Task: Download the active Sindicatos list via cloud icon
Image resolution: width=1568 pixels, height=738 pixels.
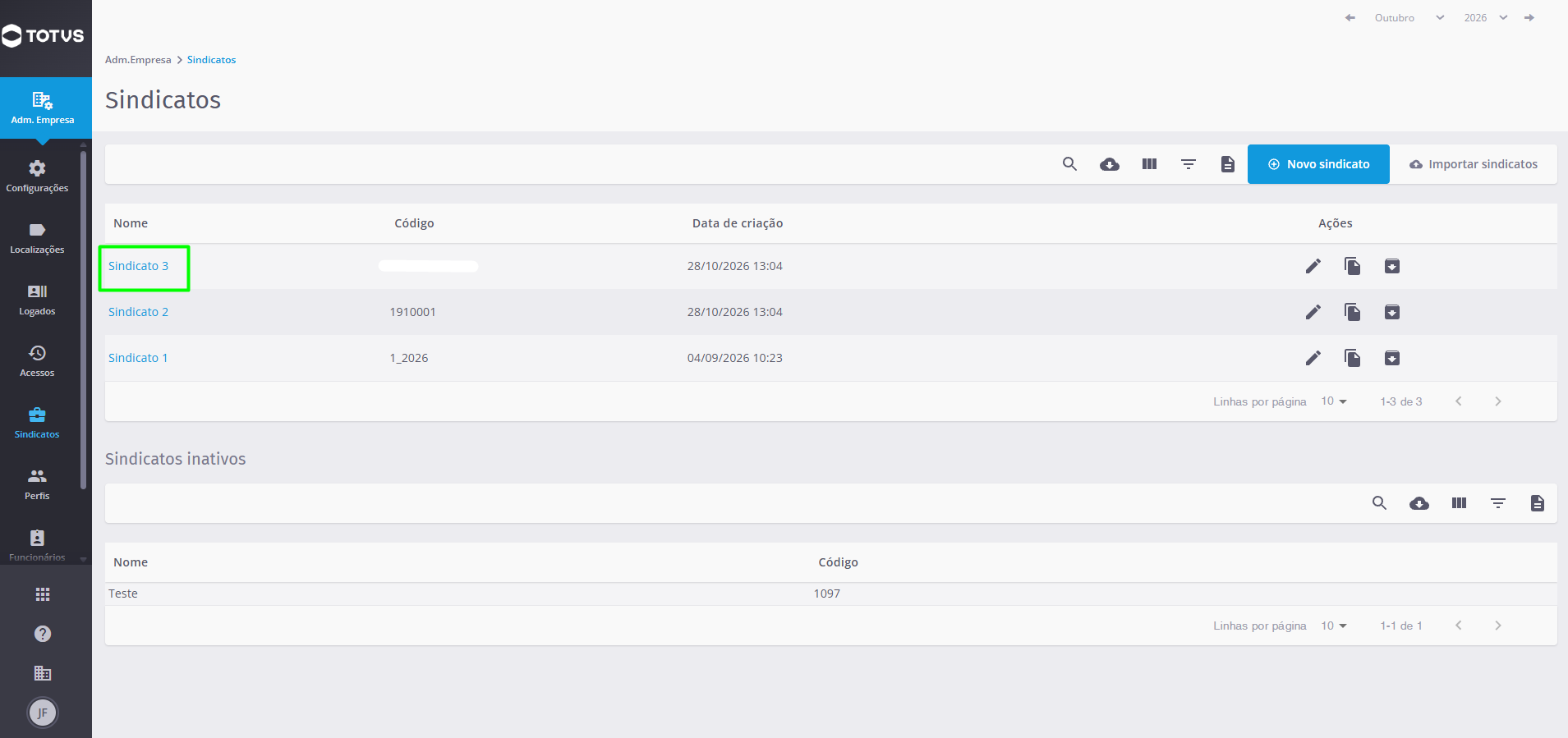Action: tap(1110, 164)
